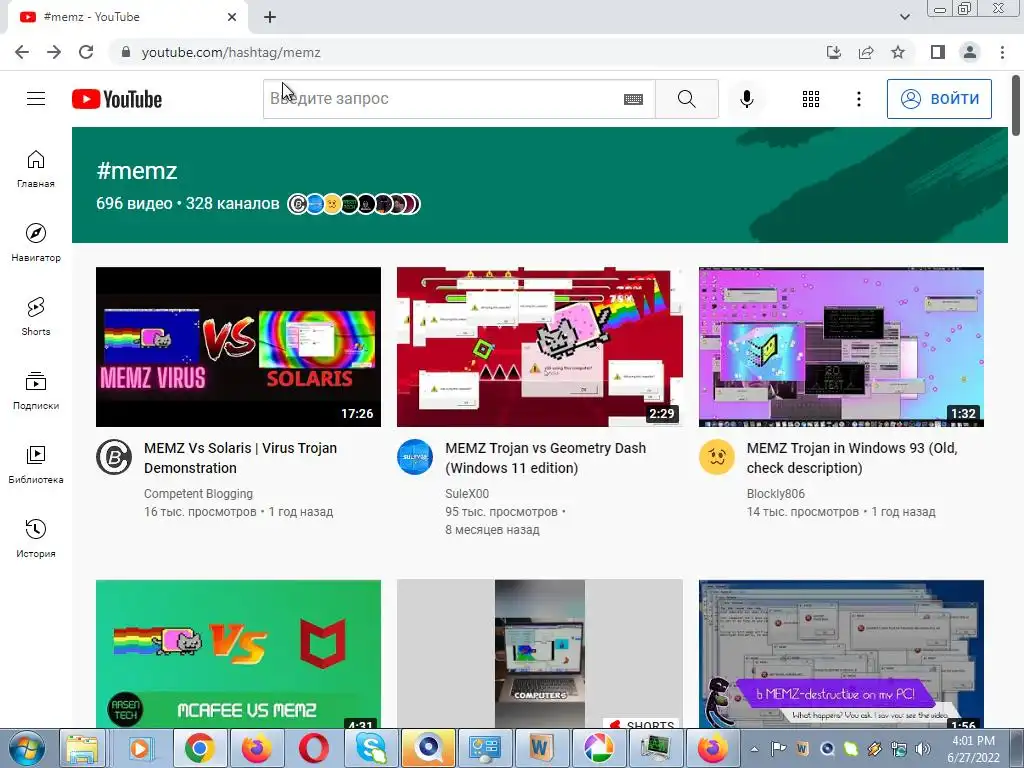The height and width of the screenshot is (768, 1024).
Task: Click the magnifier search button
Action: 686,99
